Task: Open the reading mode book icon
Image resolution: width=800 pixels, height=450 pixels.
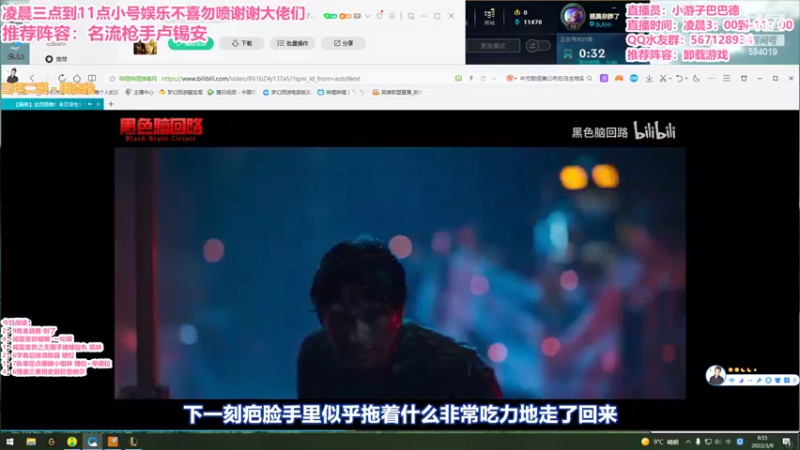Action: coord(92,78)
